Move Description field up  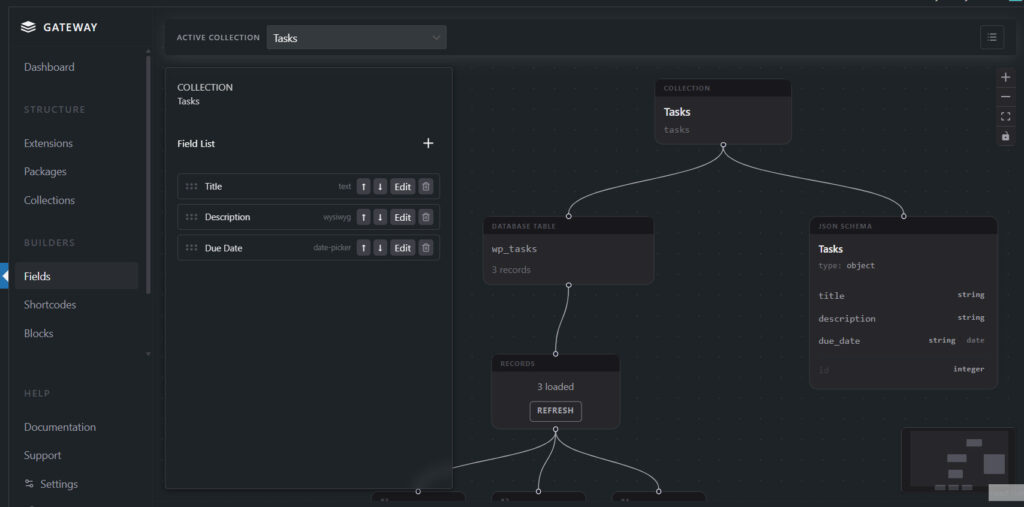[364, 218]
